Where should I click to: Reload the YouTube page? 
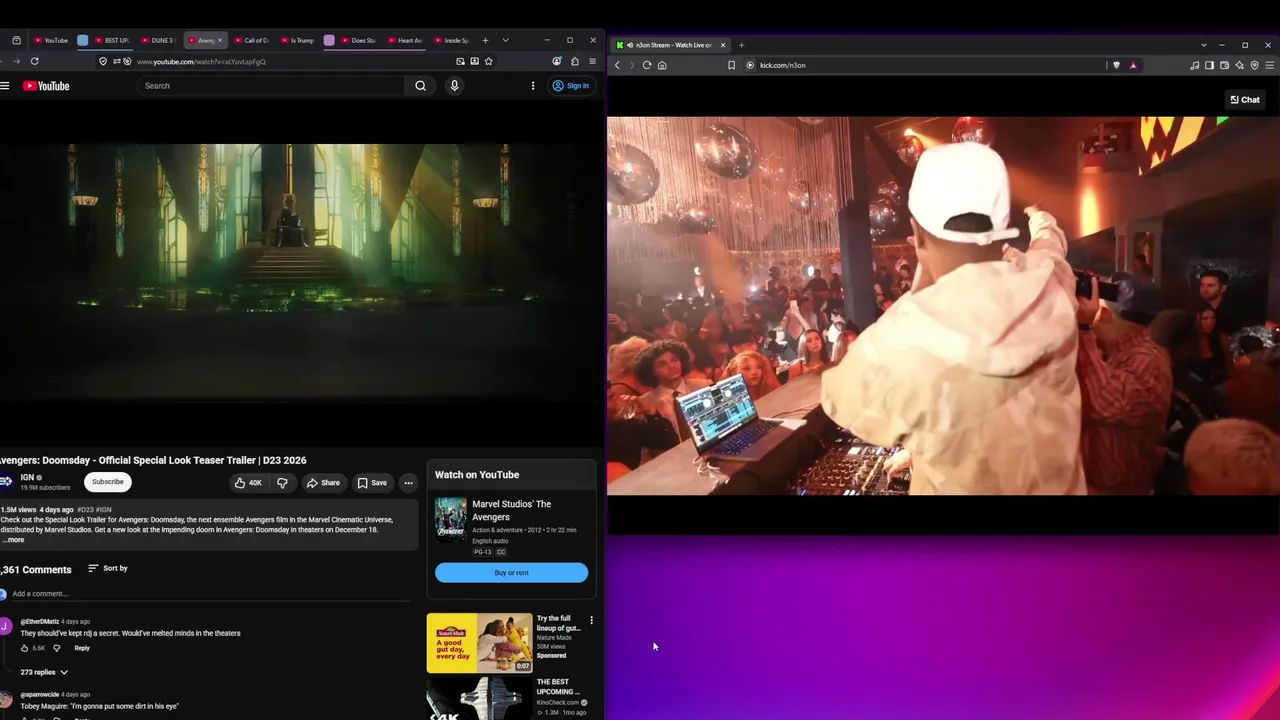pos(34,61)
